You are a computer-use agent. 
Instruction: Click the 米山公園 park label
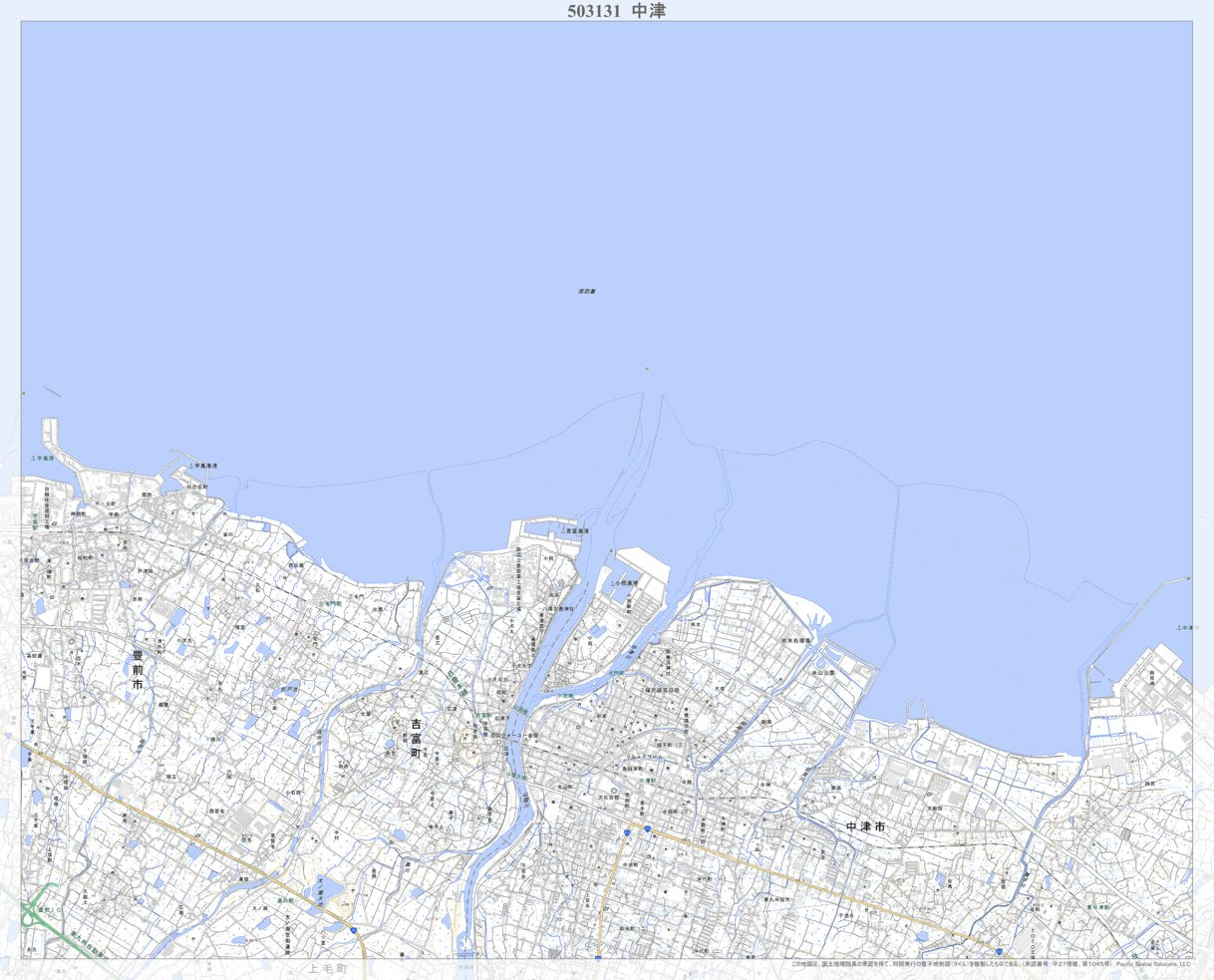(x=823, y=673)
